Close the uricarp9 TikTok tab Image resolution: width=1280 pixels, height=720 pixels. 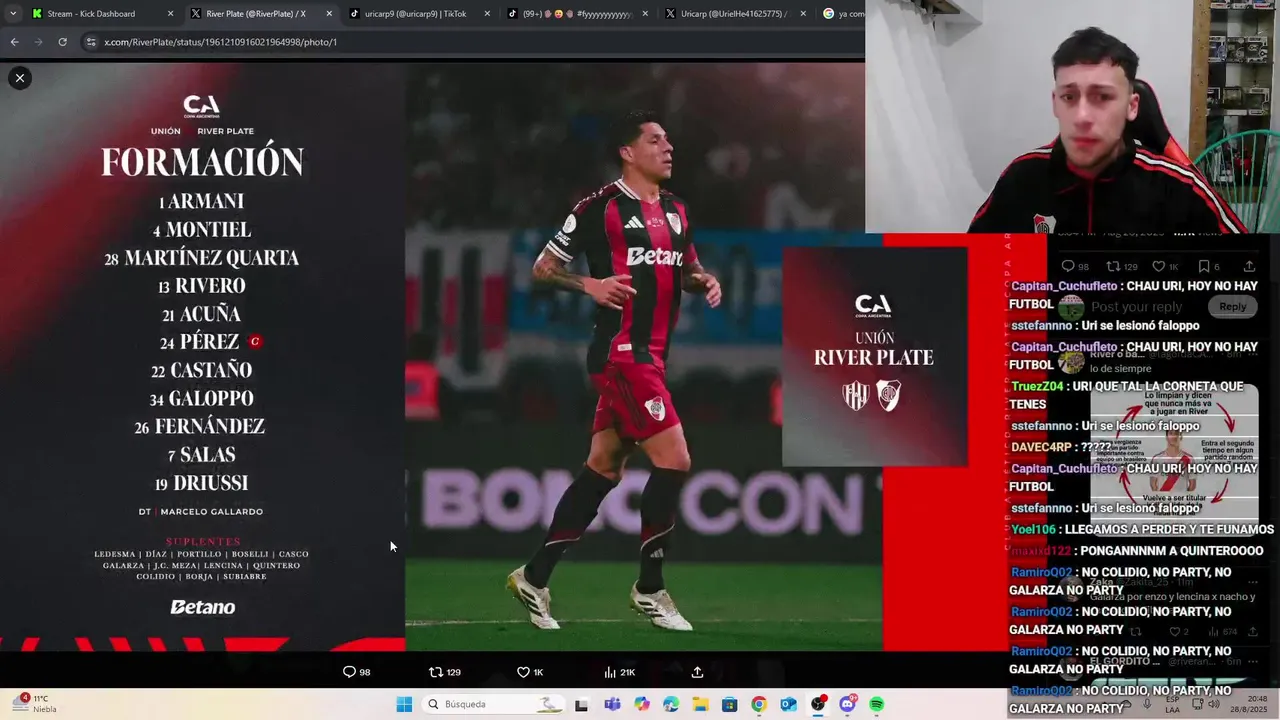pyautogui.click(x=487, y=14)
